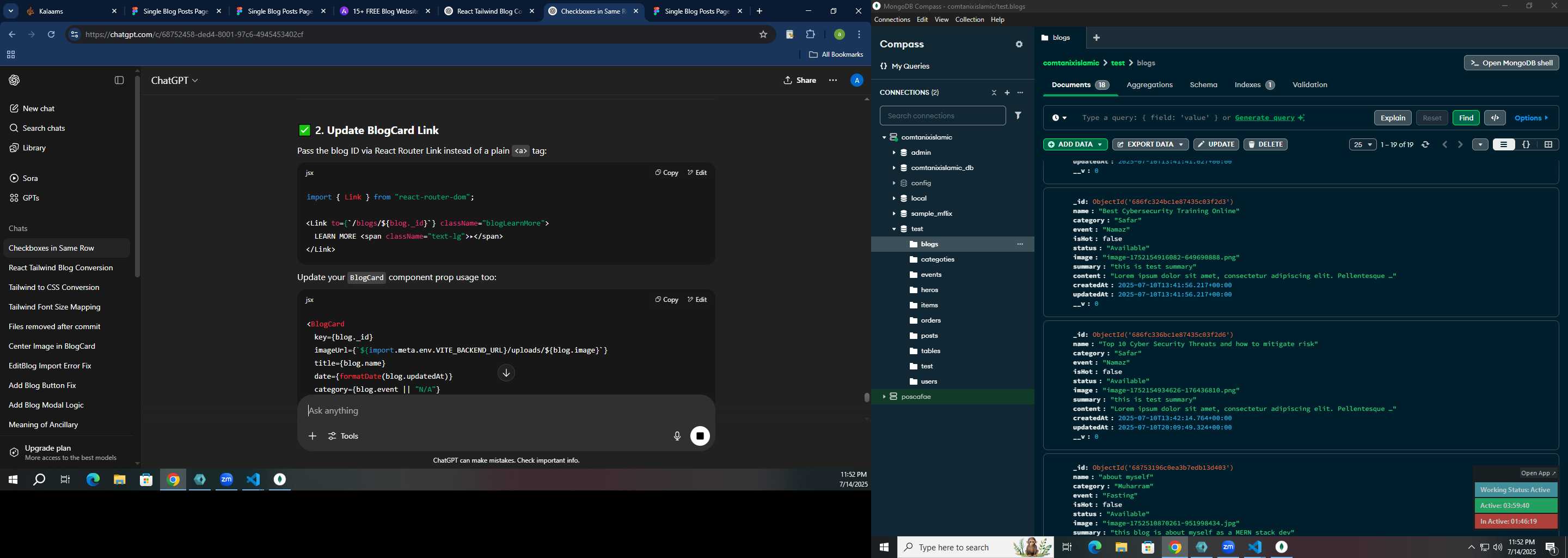Click the Find button
Viewport: 1568px width, 558px height.
click(x=1466, y=118)
